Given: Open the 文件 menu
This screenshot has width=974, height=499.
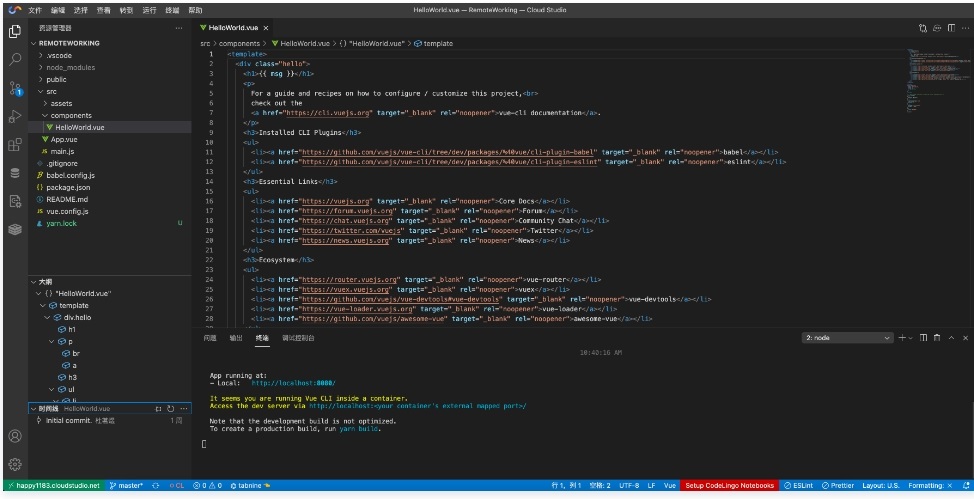Looking at the screenshot, I should click(35, 11).
